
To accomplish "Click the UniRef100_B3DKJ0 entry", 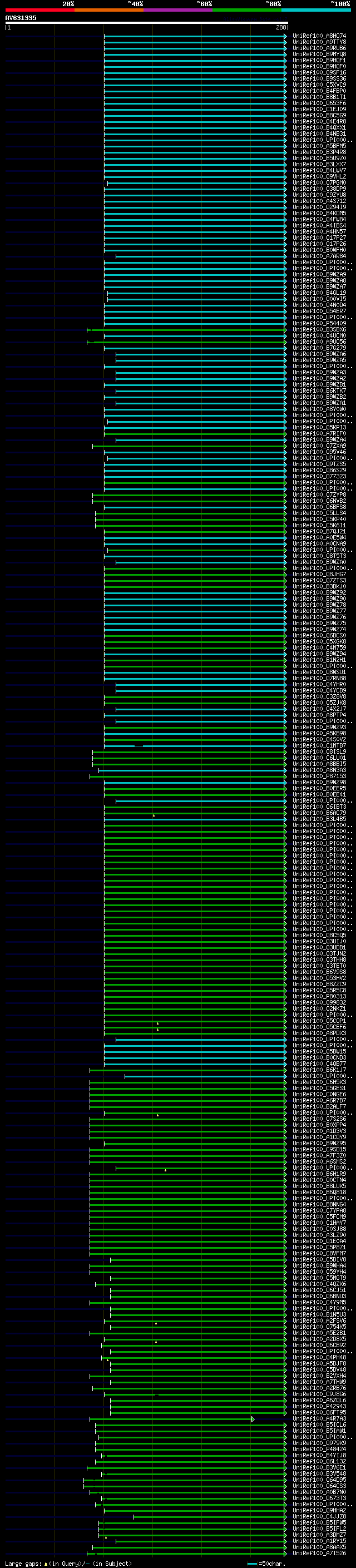I will pos(319,587).
